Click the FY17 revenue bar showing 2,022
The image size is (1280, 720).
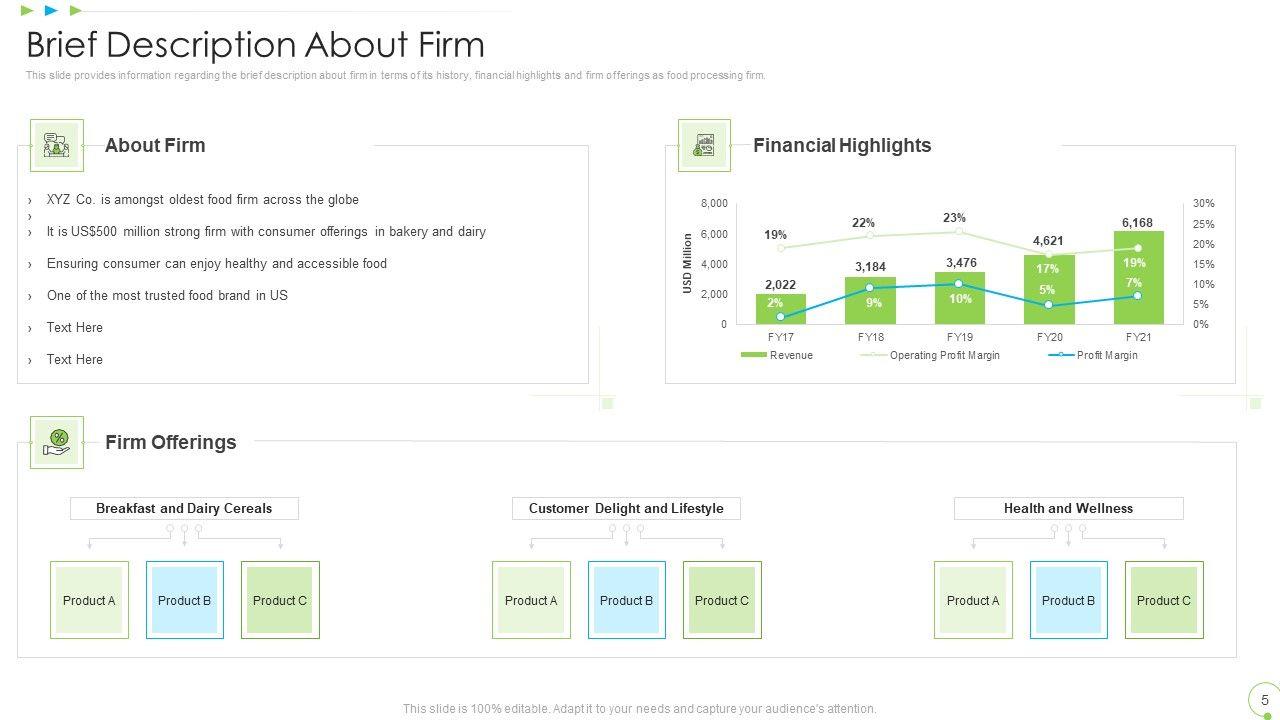pyautogui.click(x=780, y=309)
